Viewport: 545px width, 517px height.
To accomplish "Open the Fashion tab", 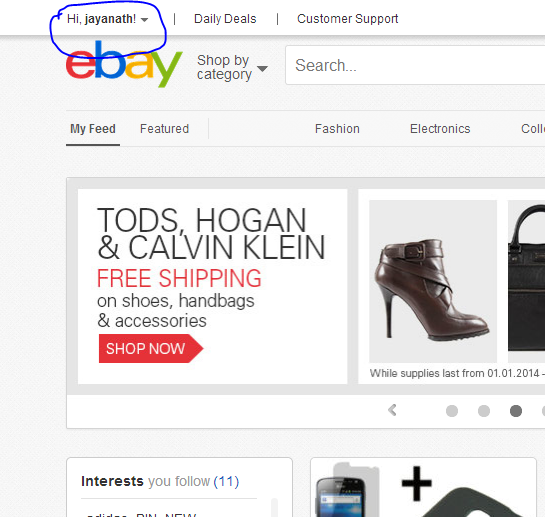I will [x=337, y=129].
